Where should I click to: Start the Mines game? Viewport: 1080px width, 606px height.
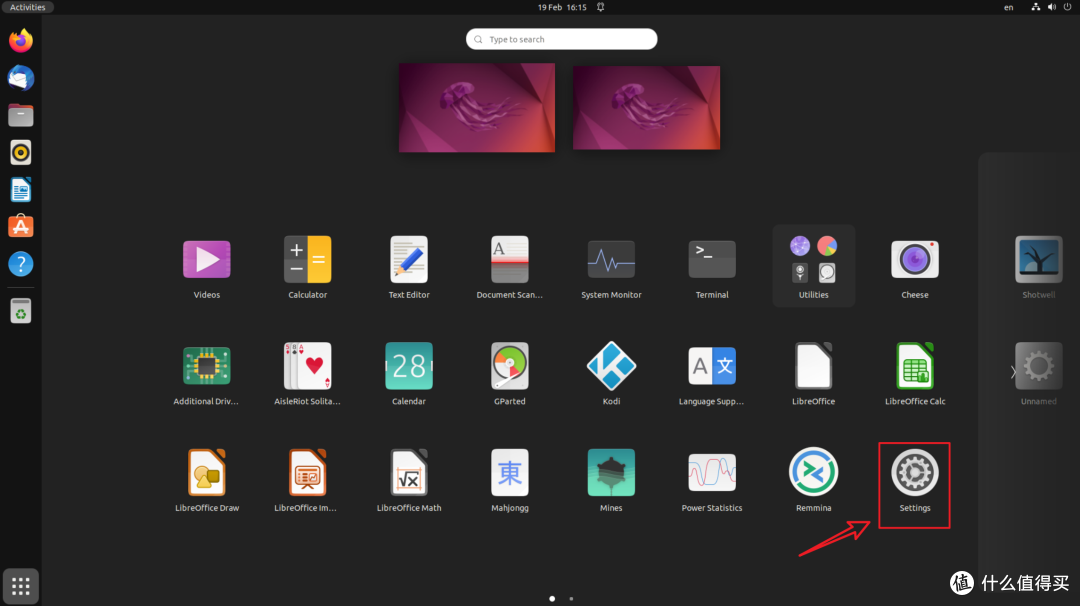611,471
